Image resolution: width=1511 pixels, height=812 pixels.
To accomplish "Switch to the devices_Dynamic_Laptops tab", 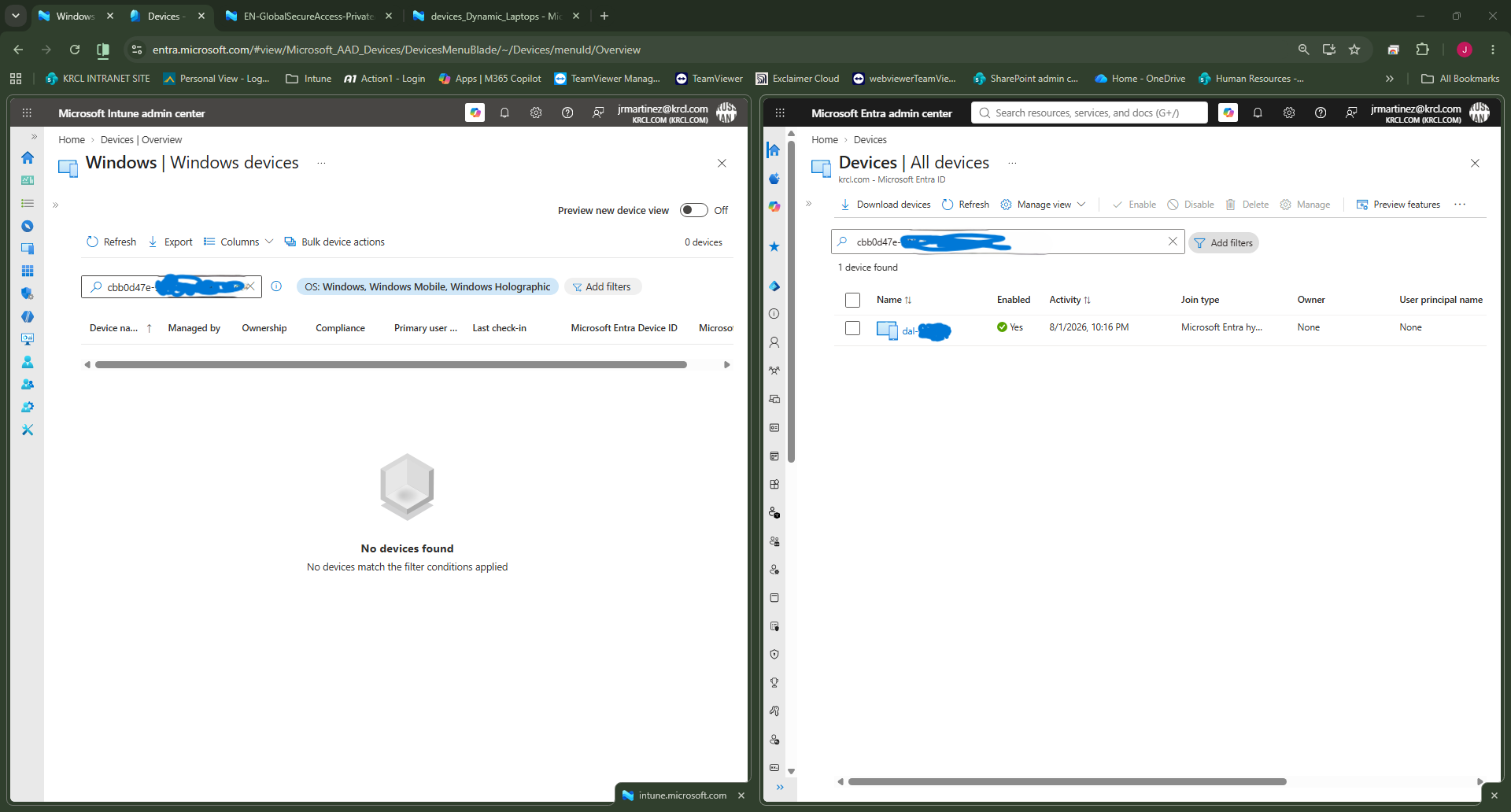I will pyautogui.click(x=496, y=16).
